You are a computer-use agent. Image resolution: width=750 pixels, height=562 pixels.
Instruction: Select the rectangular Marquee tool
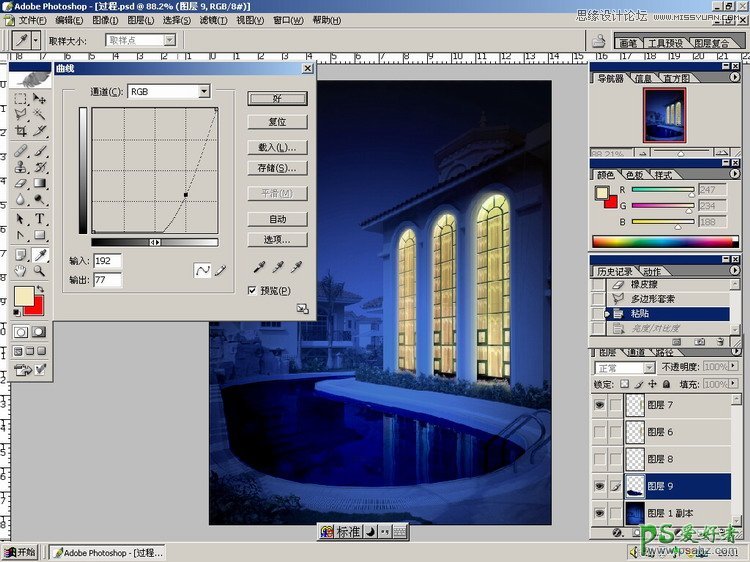pos(21,99)
